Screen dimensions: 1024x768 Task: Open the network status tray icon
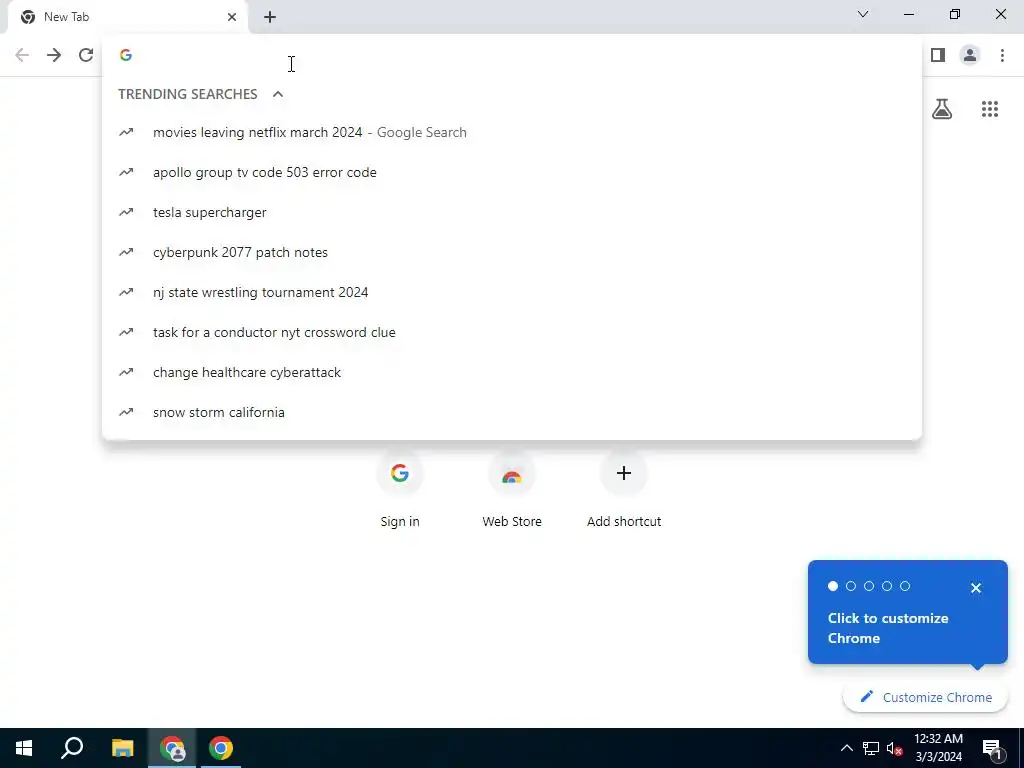click(x=871, y=748)
